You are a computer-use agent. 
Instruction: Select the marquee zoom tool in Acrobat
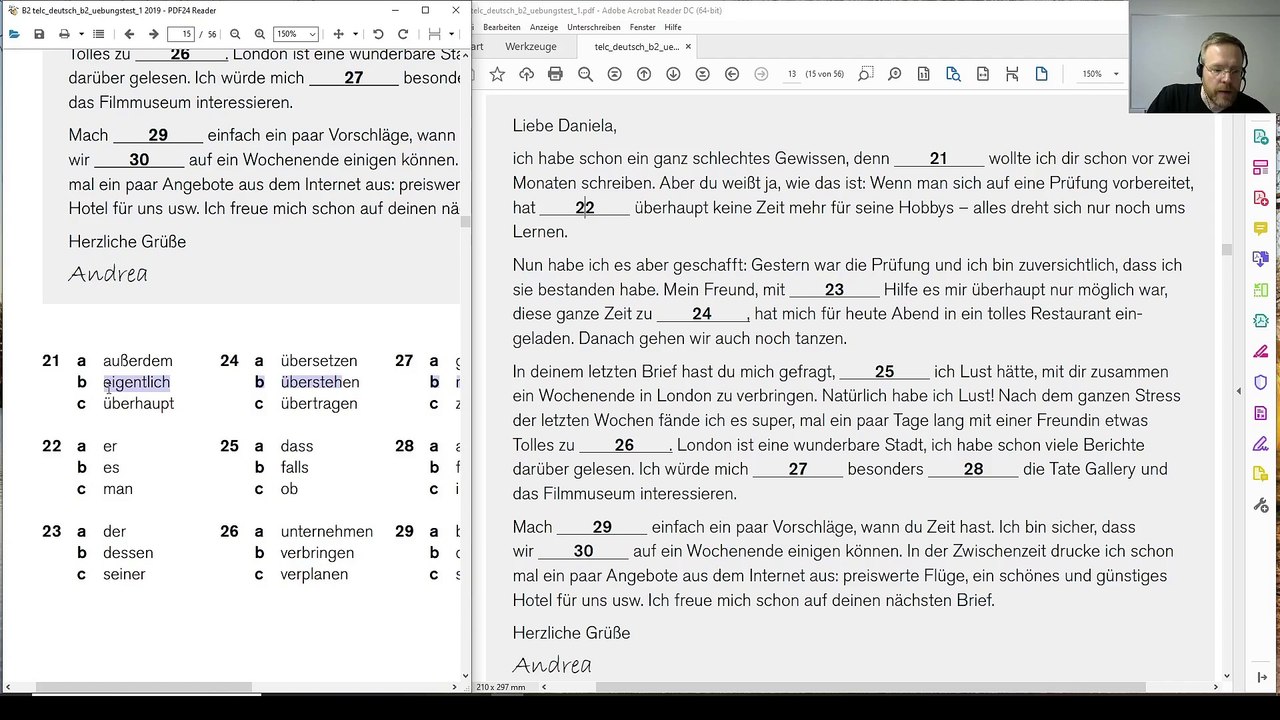tap(866, 74)
